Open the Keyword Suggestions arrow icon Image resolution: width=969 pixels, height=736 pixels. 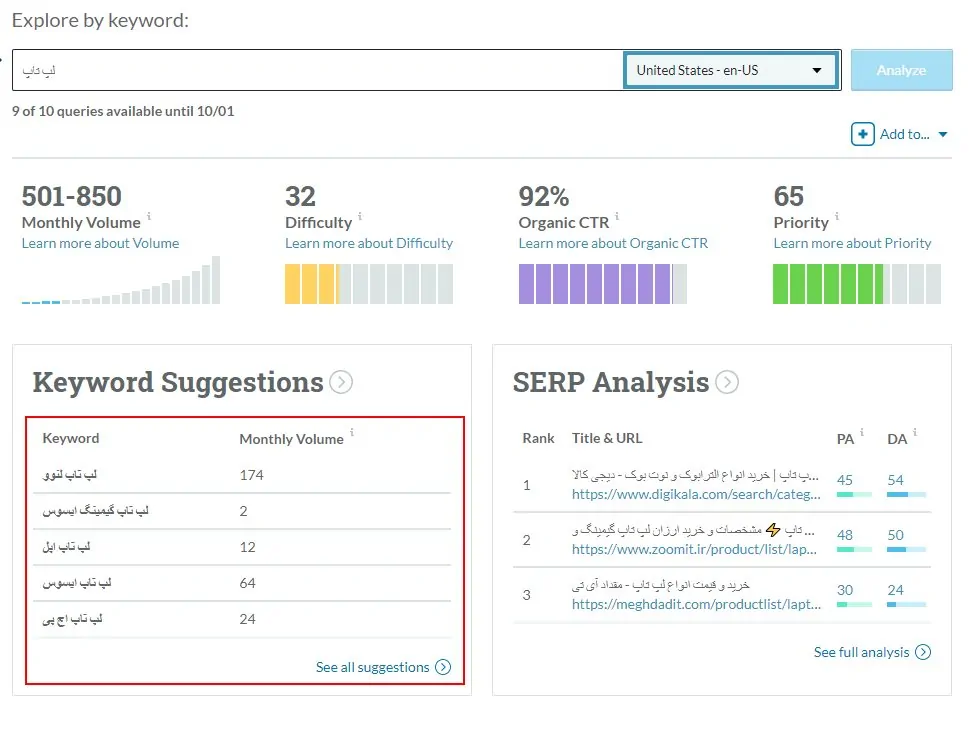pyautogui.click(x=341, y=383)
